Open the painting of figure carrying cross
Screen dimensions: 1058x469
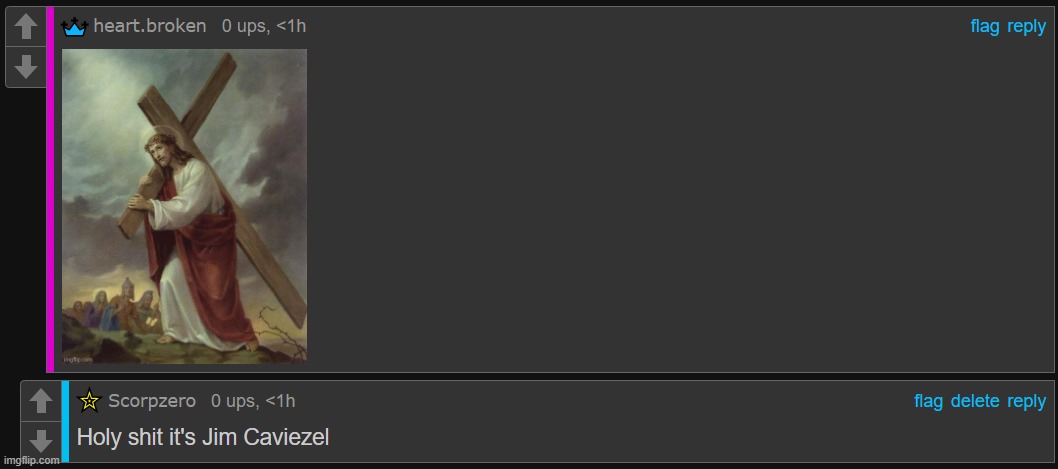[x=184, y=206]
